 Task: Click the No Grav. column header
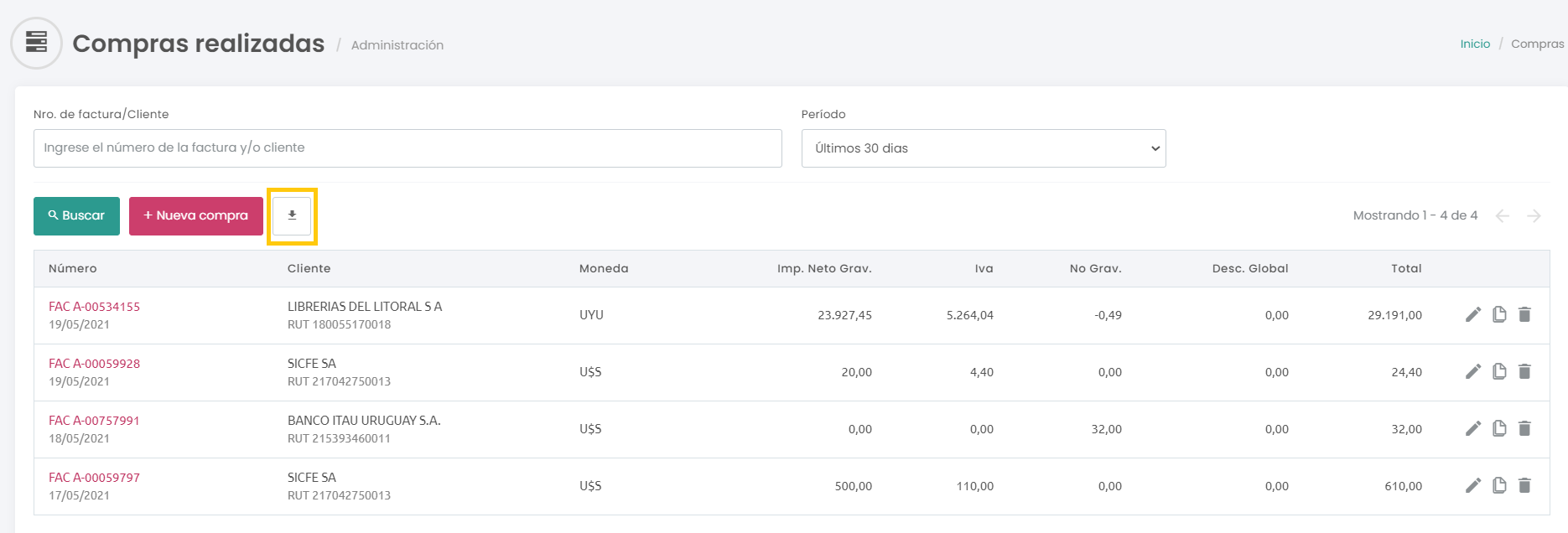click(1095, 269)
